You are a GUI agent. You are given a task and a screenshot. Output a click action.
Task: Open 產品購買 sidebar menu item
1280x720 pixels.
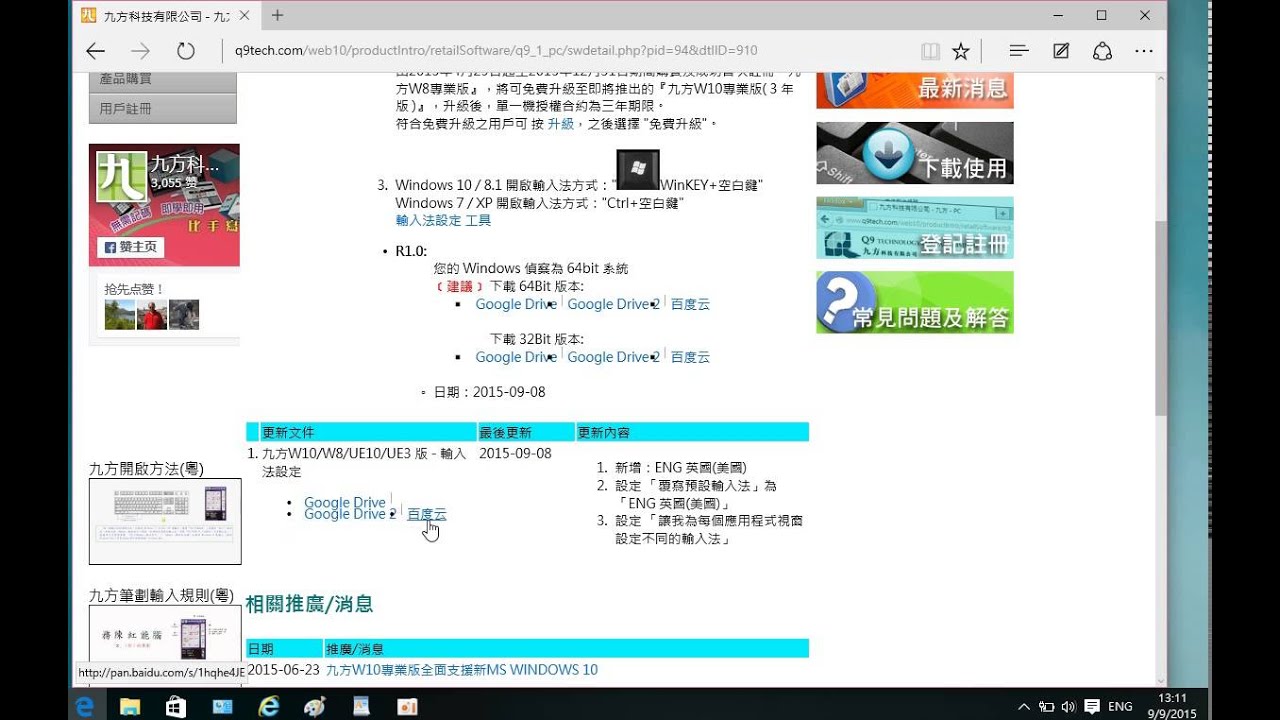coord(163,78)
